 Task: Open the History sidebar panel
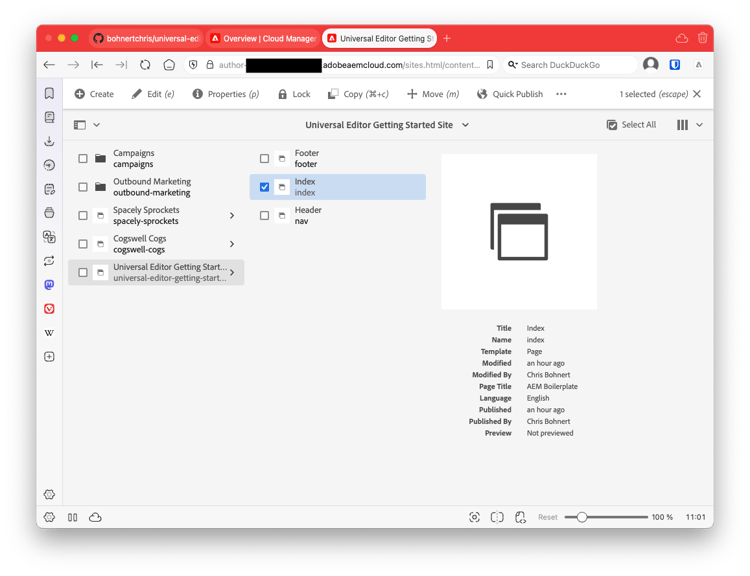[49, 165]
